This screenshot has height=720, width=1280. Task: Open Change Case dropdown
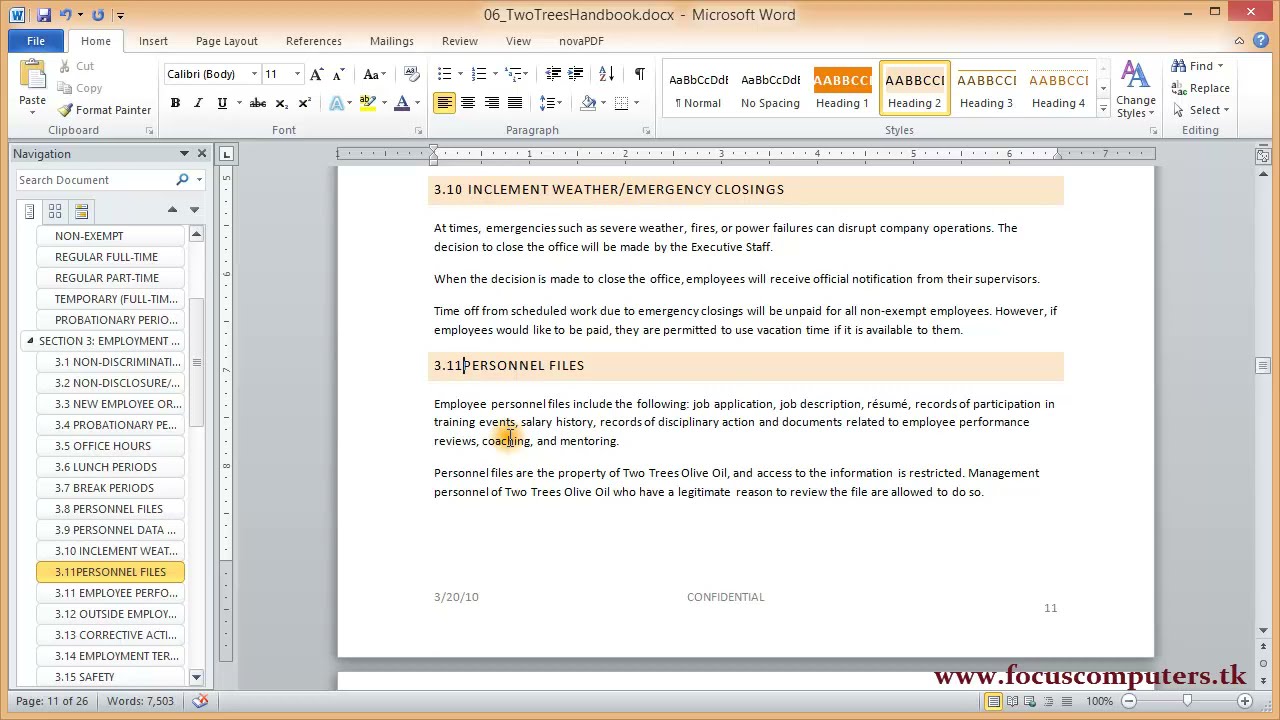click(374, 74)
